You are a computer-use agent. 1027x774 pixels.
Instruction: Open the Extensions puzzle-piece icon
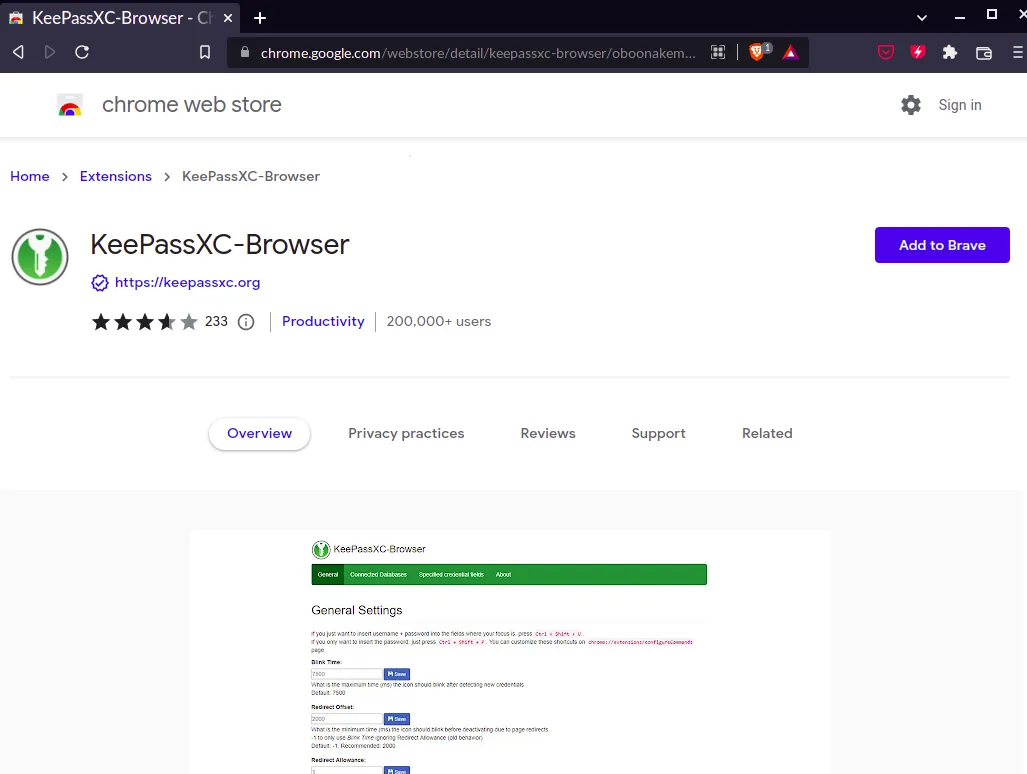coord(949,52)
